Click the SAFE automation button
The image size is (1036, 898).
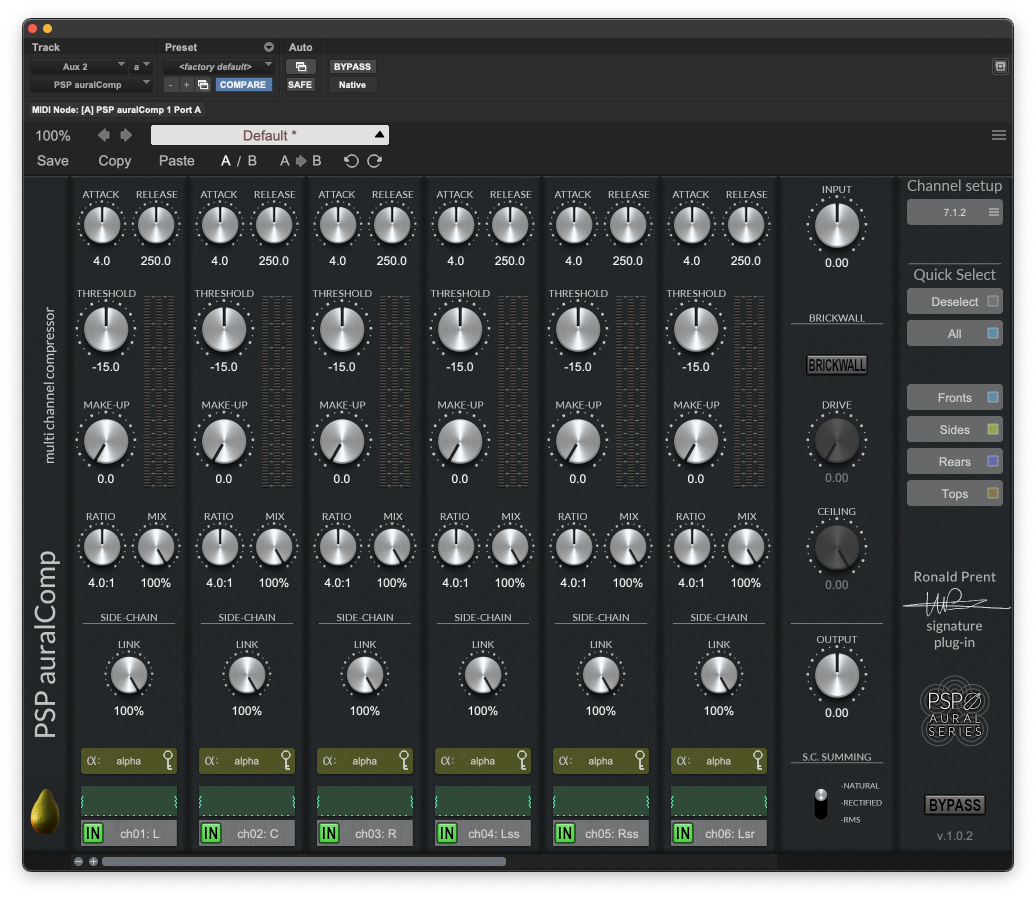pos(300,85)
